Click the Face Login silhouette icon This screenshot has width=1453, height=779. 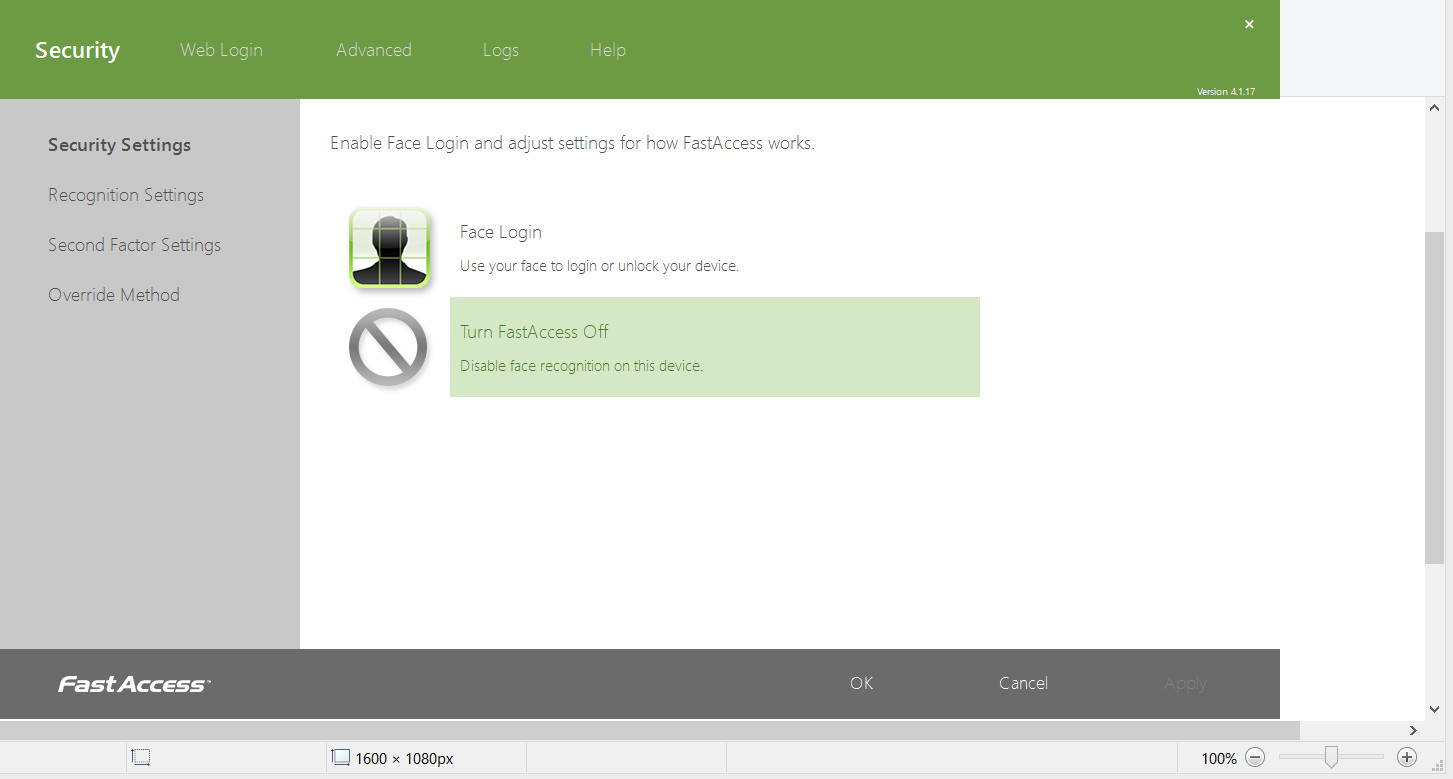390,248
